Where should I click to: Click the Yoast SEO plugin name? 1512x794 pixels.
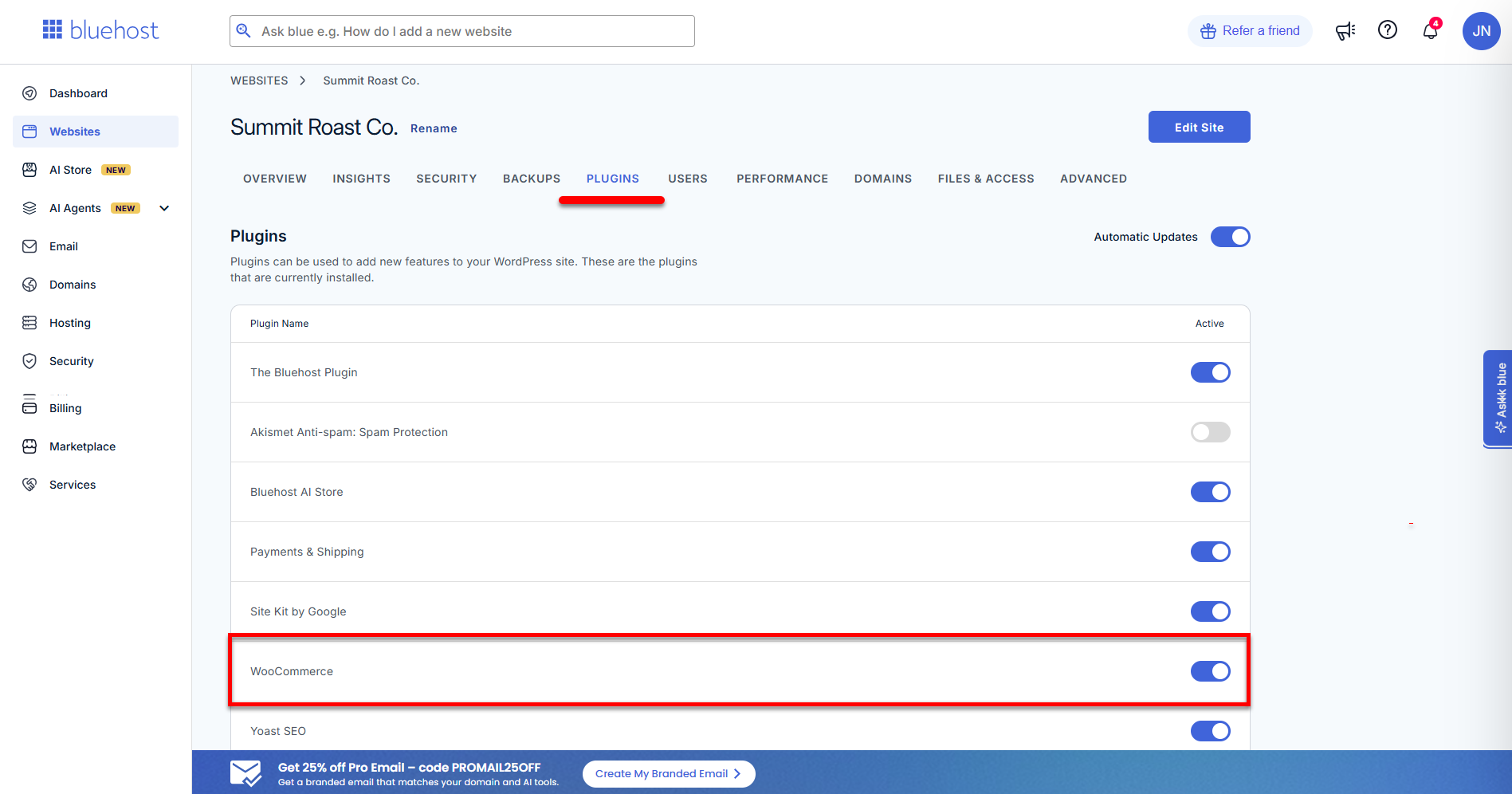coord(278,731)
